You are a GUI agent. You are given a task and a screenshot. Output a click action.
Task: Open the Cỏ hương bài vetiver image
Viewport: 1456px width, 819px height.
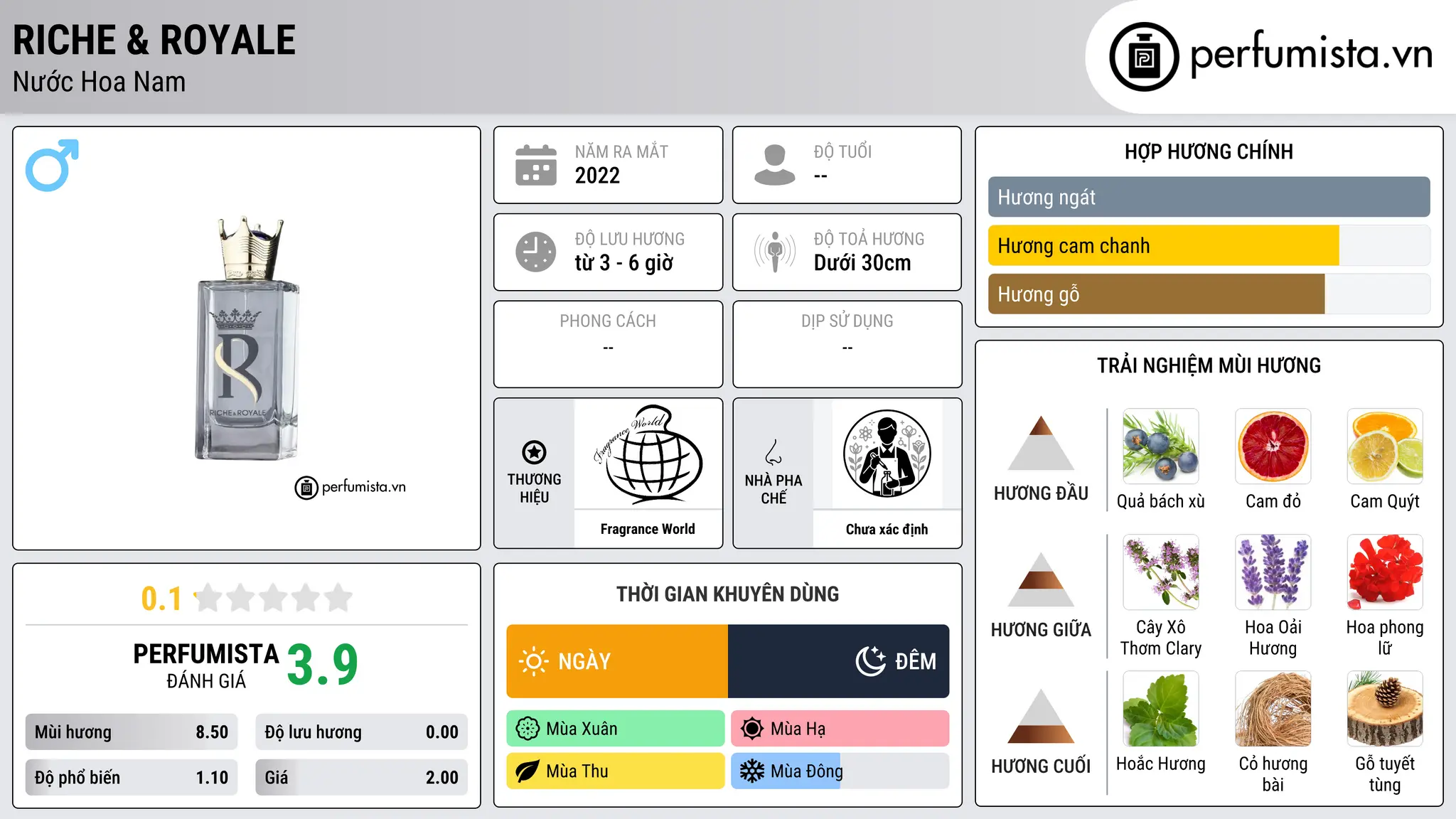pyautogui.click(x=1273, y=709)
